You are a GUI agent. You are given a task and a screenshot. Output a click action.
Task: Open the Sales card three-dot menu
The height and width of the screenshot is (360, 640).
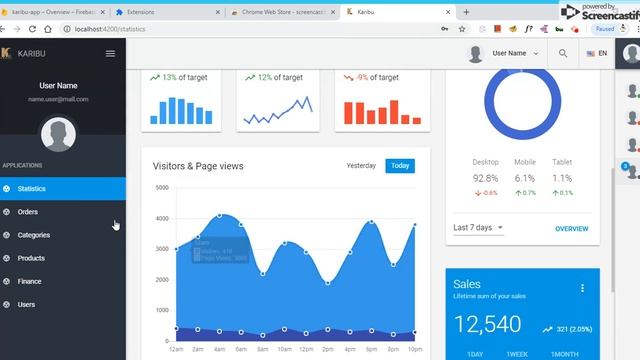click(582, 288)
